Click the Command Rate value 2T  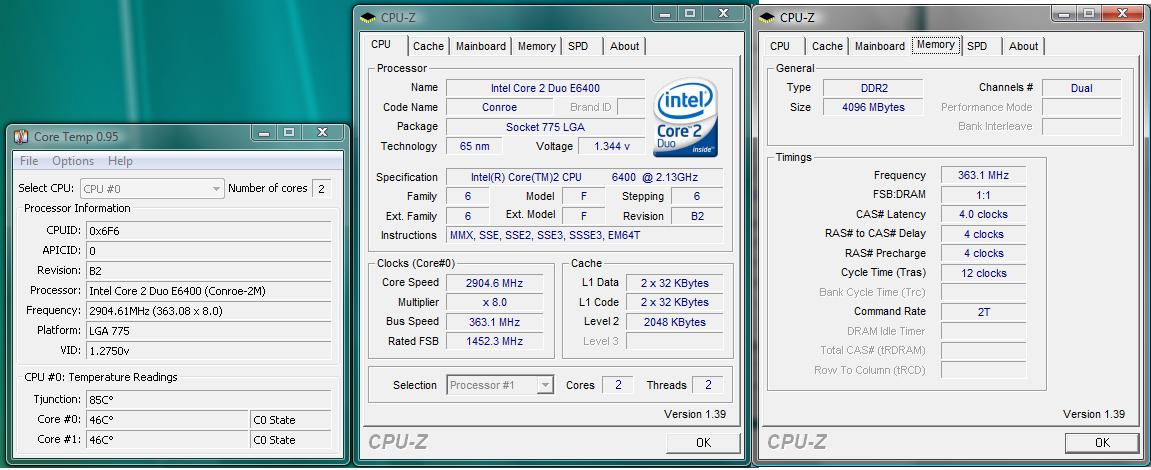tap(984, 312)
